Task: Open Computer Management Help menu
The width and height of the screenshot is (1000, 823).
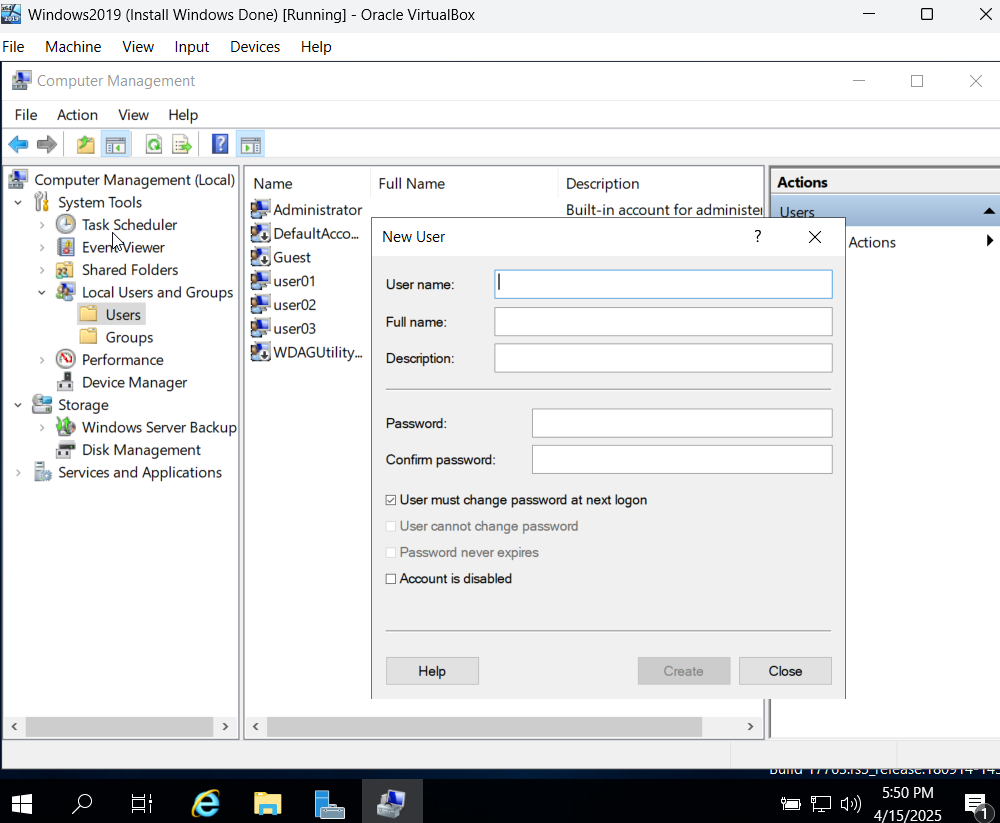Action: pos(183,115)
